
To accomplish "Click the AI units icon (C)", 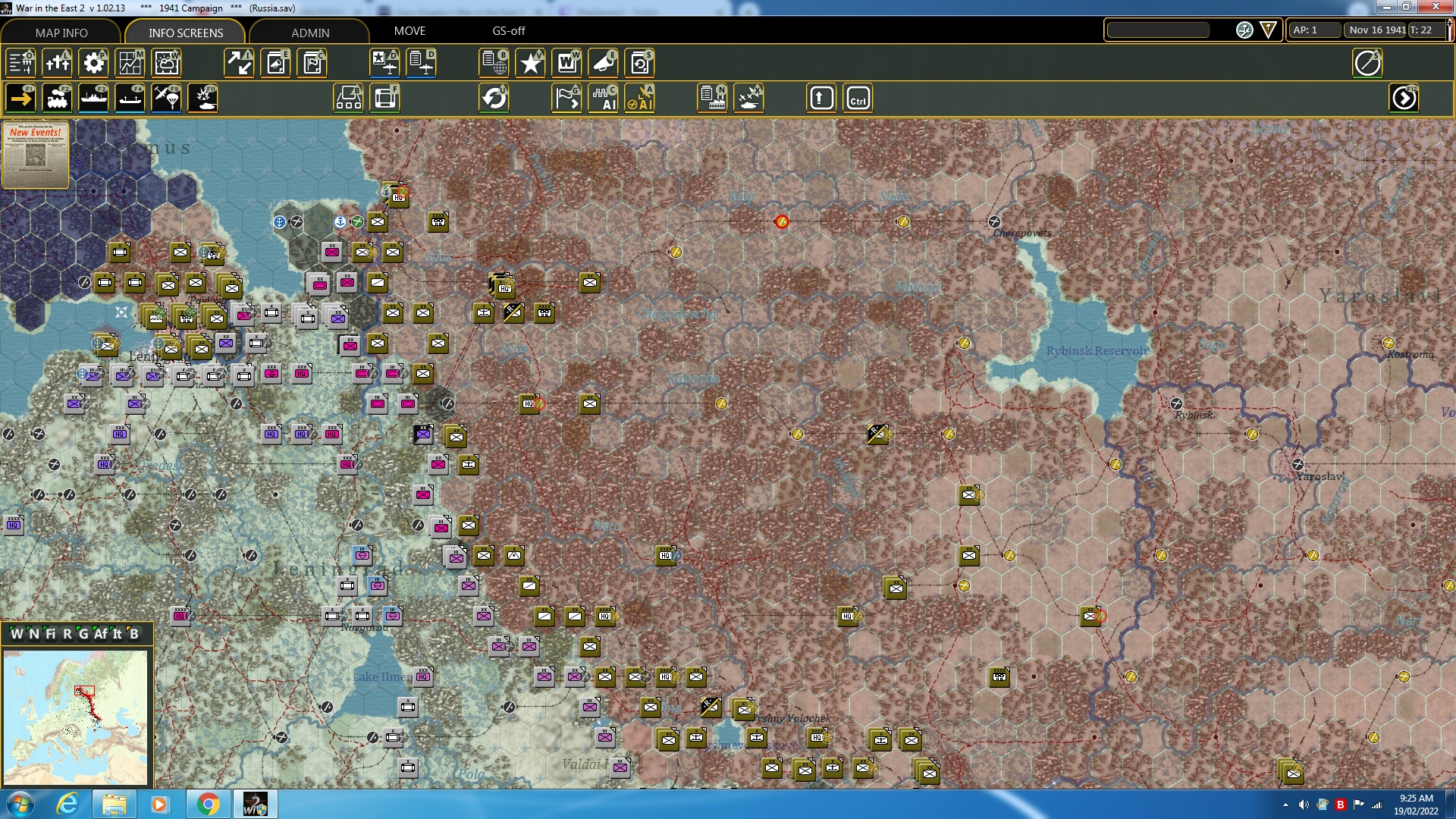I will point(603,99).
